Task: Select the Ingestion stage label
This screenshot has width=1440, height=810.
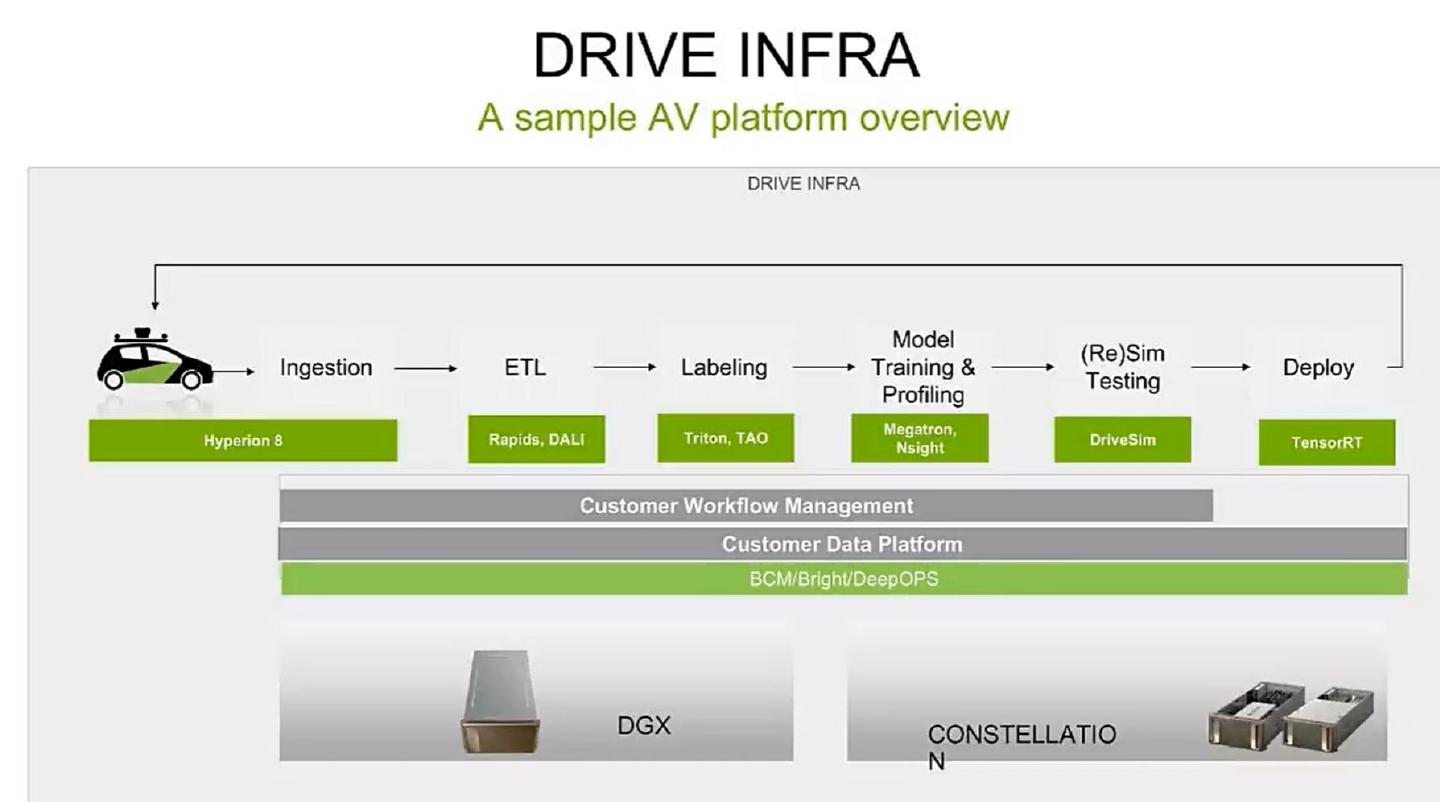Action: 326,367
